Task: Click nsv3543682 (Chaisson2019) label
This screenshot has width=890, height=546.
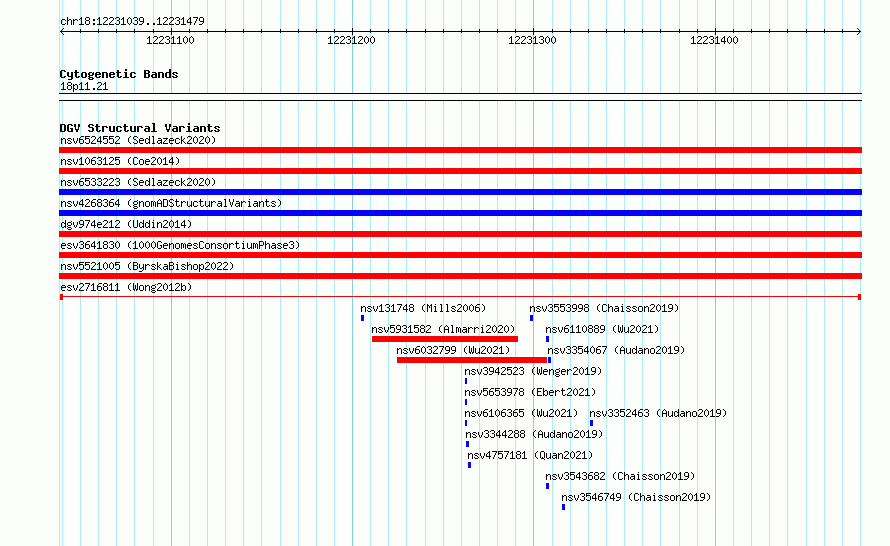Action: (x=620, y=476)
